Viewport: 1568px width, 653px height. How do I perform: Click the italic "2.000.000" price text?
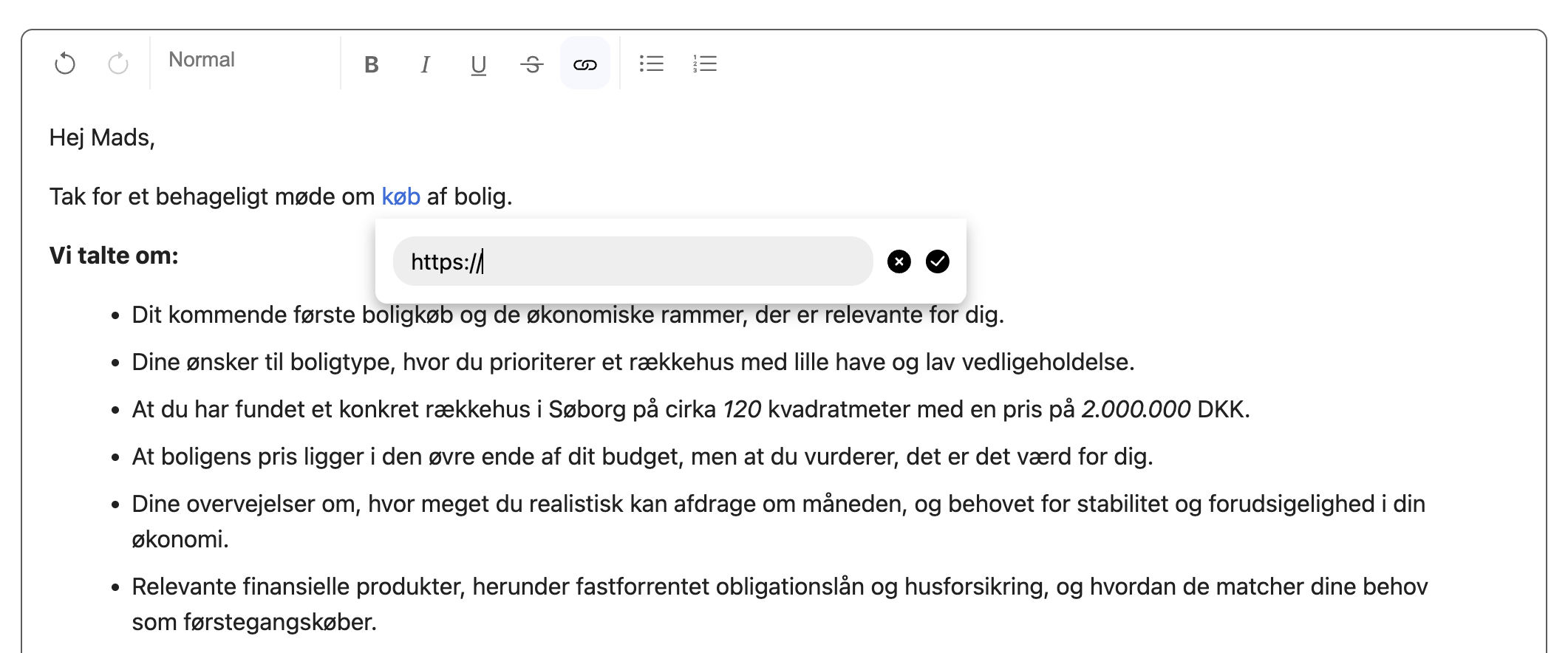point(1136,409)
